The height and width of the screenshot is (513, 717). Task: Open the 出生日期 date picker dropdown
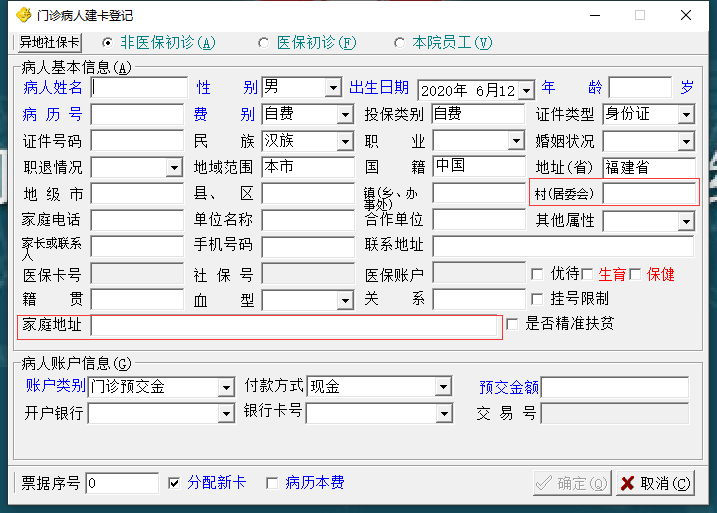527,91
